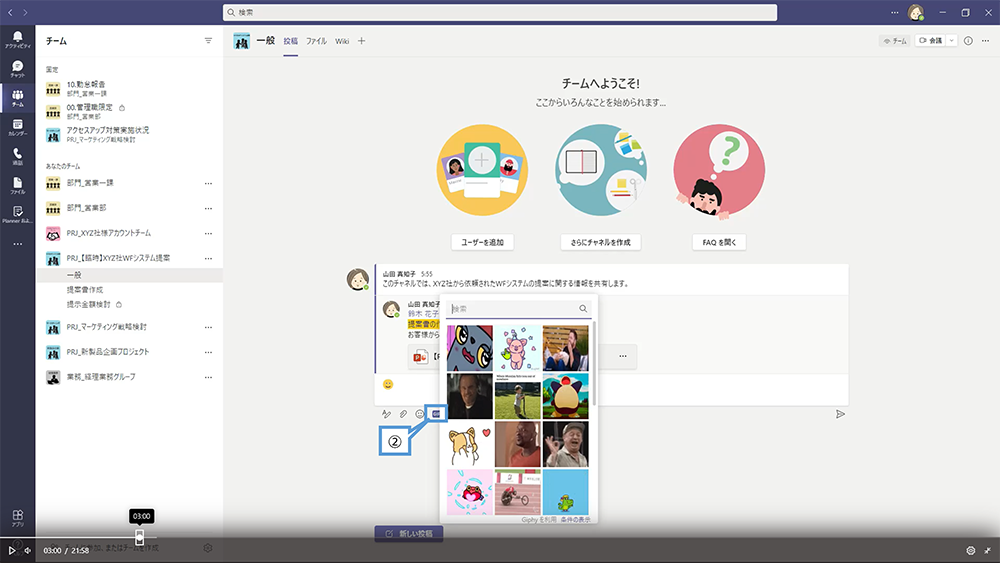The image size is (1000, 563).
Task: Switch to the ファイル tab
Action: (x=316, y=41)
